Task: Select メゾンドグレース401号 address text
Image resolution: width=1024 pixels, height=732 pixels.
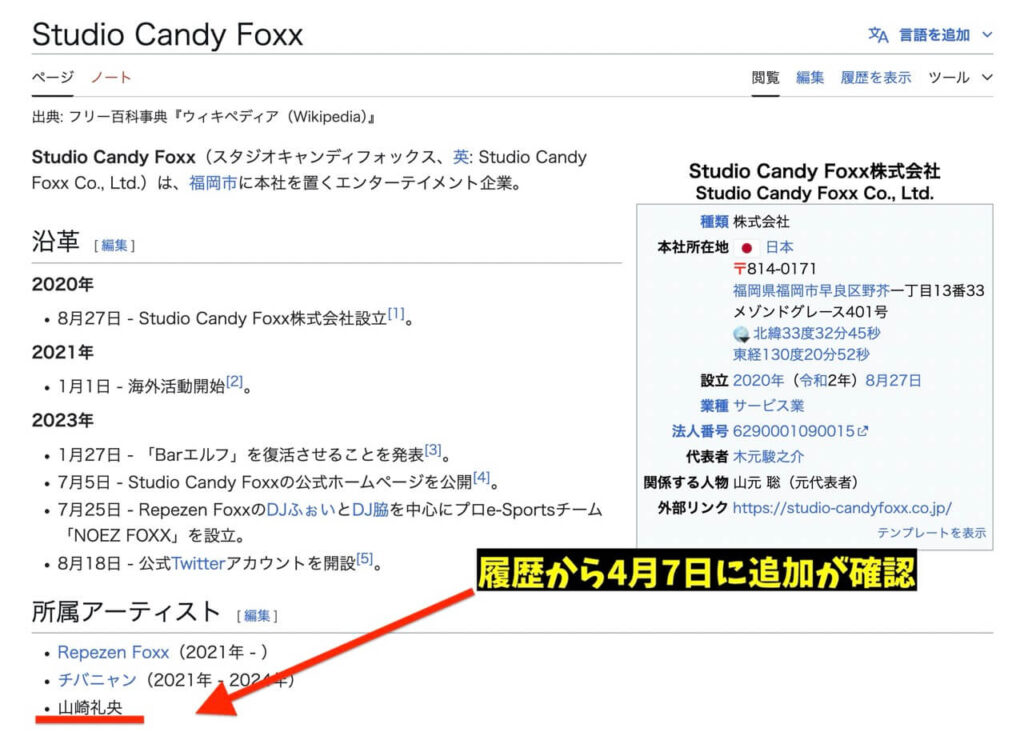Action: click(810, 312)
